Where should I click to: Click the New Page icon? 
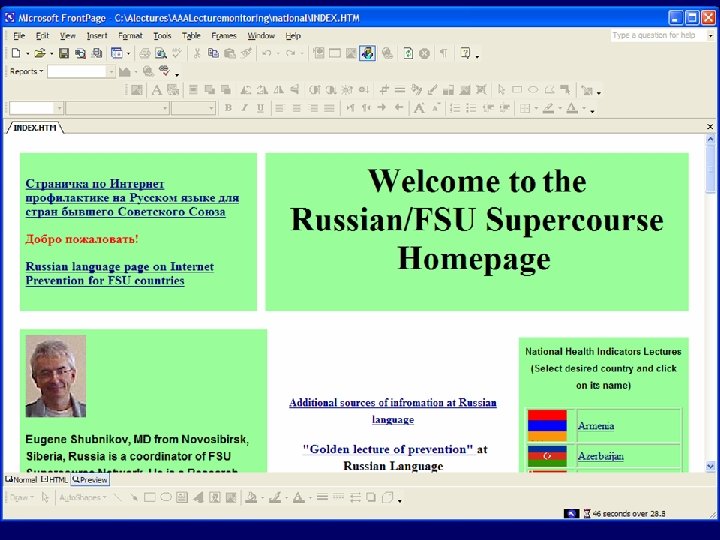click(16, 53)
